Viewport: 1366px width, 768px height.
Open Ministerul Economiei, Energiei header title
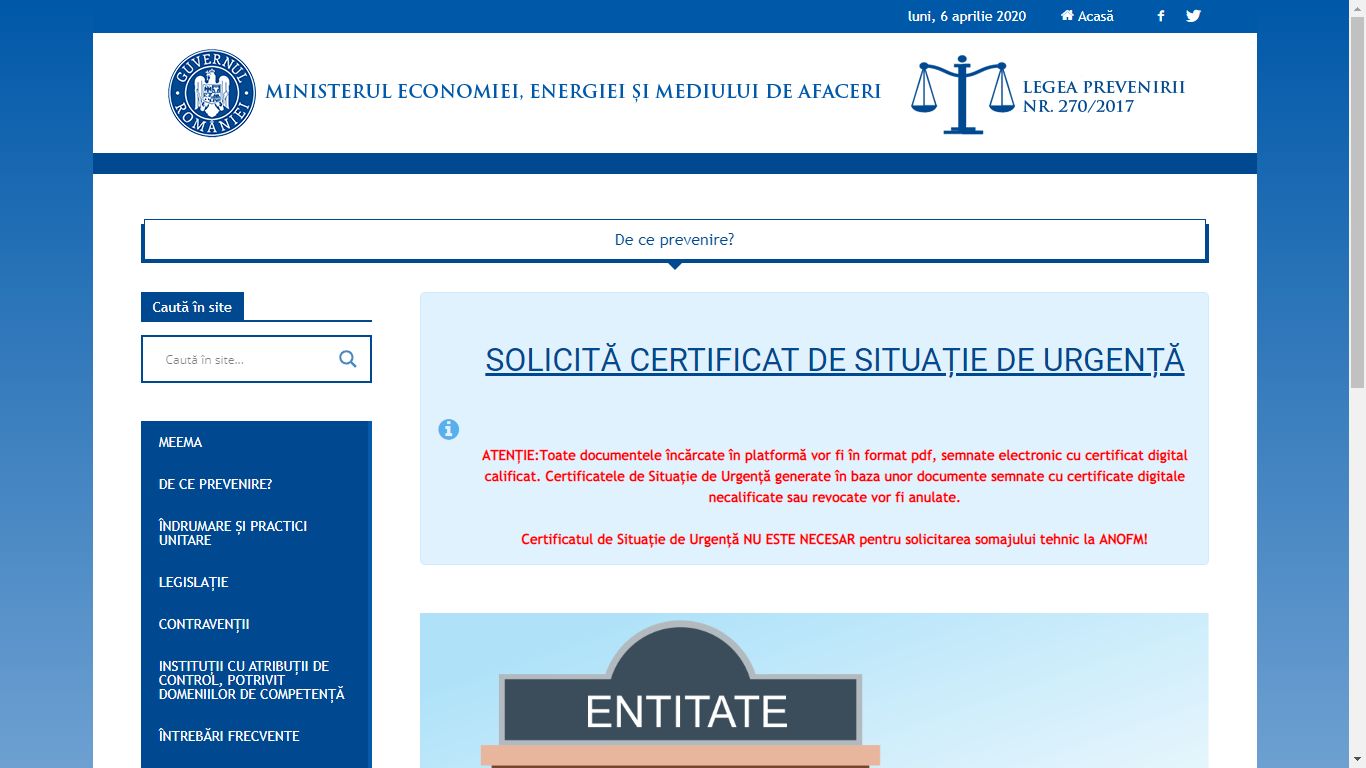pyautogui.click(x=573, y=92)
